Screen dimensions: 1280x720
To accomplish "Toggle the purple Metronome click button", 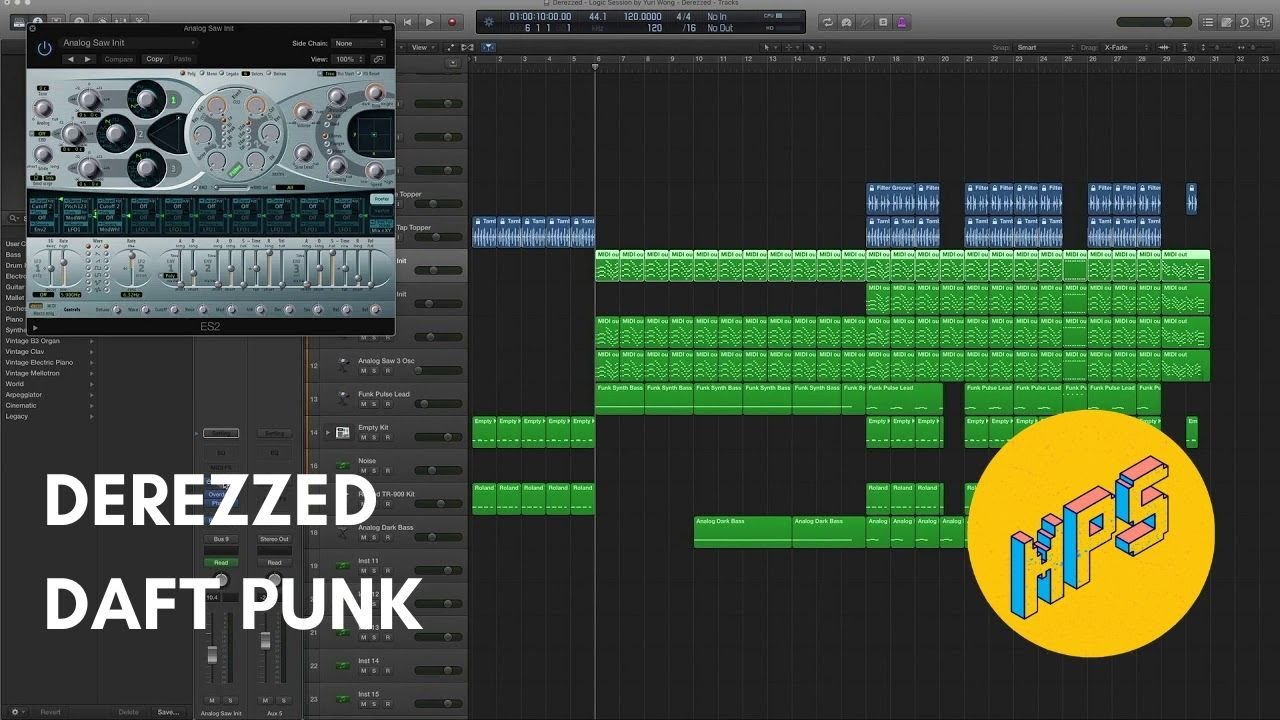I will tap(902, 21).
